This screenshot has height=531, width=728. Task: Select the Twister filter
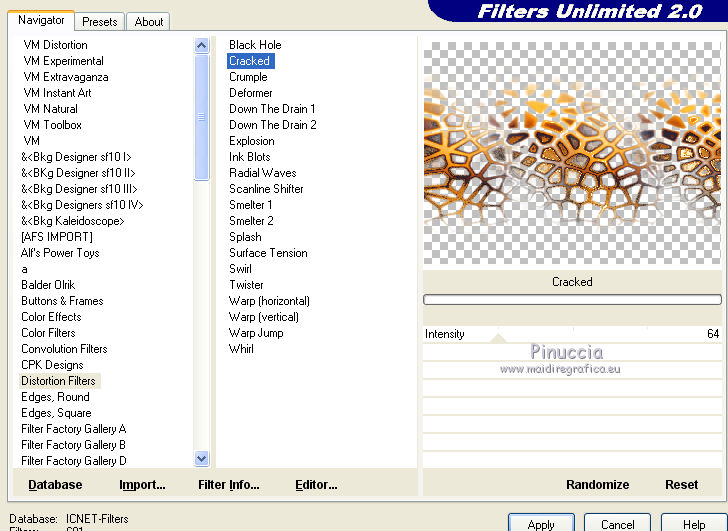coord(246,285)
